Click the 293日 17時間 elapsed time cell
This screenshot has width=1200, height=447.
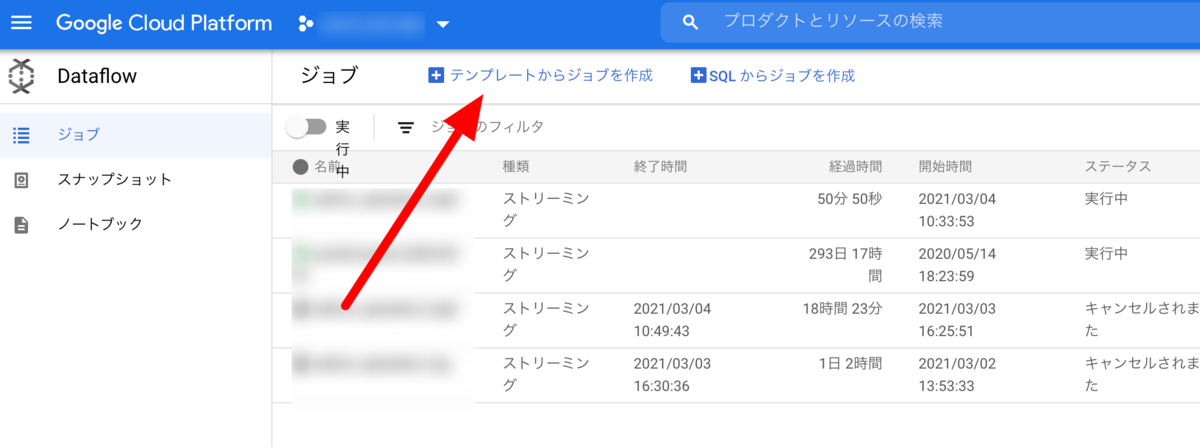[846, 264]
